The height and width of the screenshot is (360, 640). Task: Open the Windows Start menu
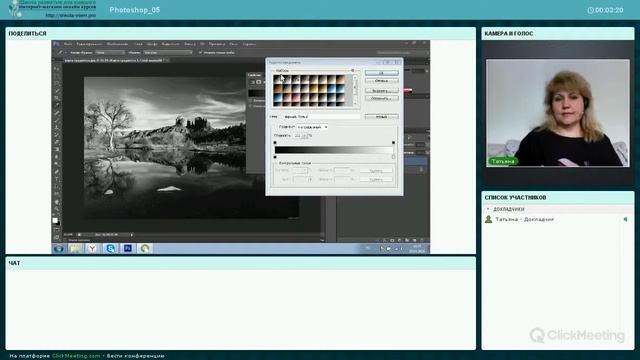(x=58, y=248)
